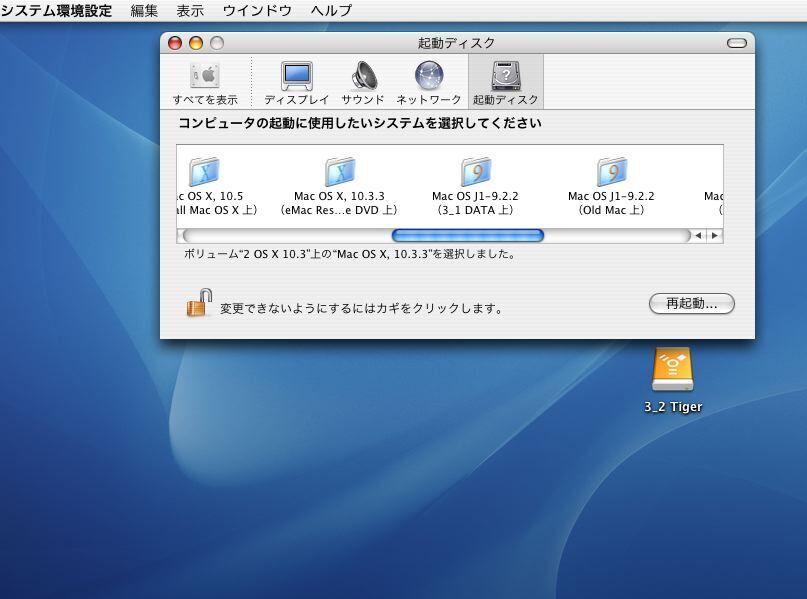807x599 pixels.
Task: Open the Edit (編集) menu
Action: coord(144,10)
